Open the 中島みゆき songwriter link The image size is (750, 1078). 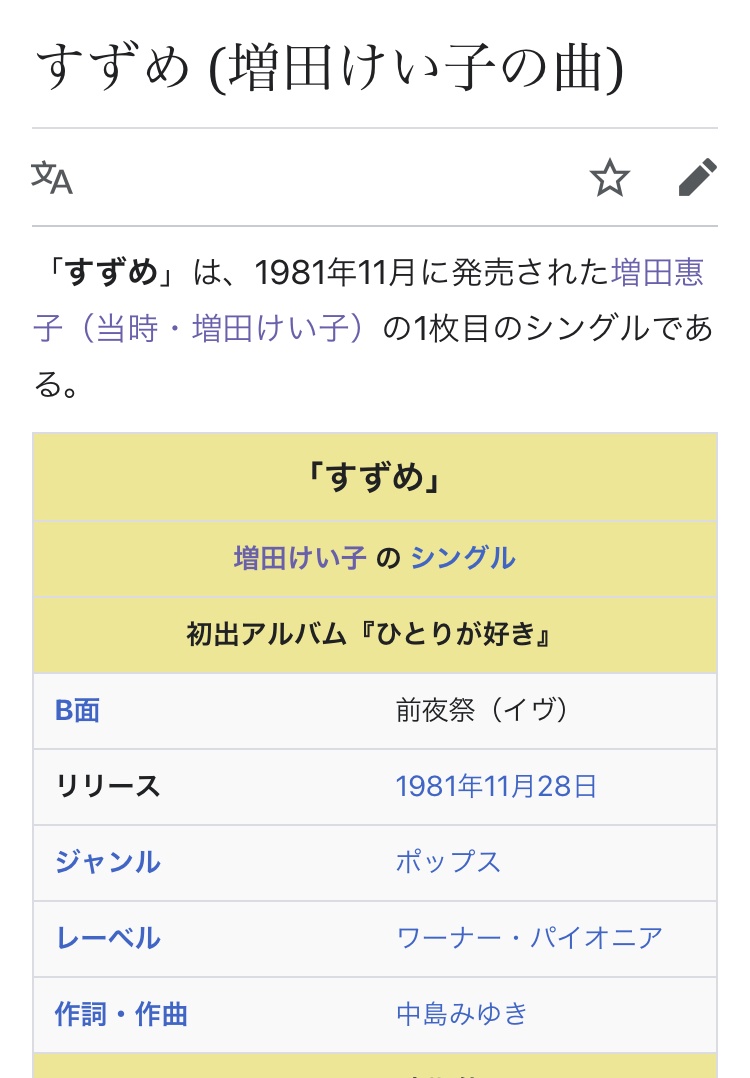[461, 1014]
